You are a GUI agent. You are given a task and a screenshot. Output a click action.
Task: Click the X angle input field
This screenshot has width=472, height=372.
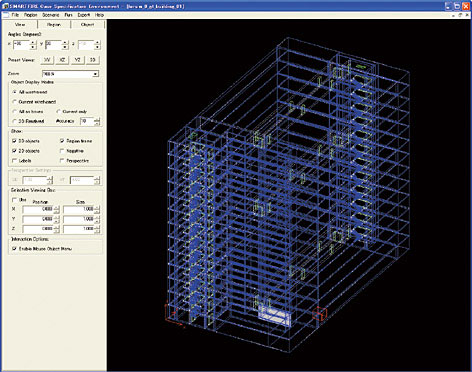click(21, 44)
